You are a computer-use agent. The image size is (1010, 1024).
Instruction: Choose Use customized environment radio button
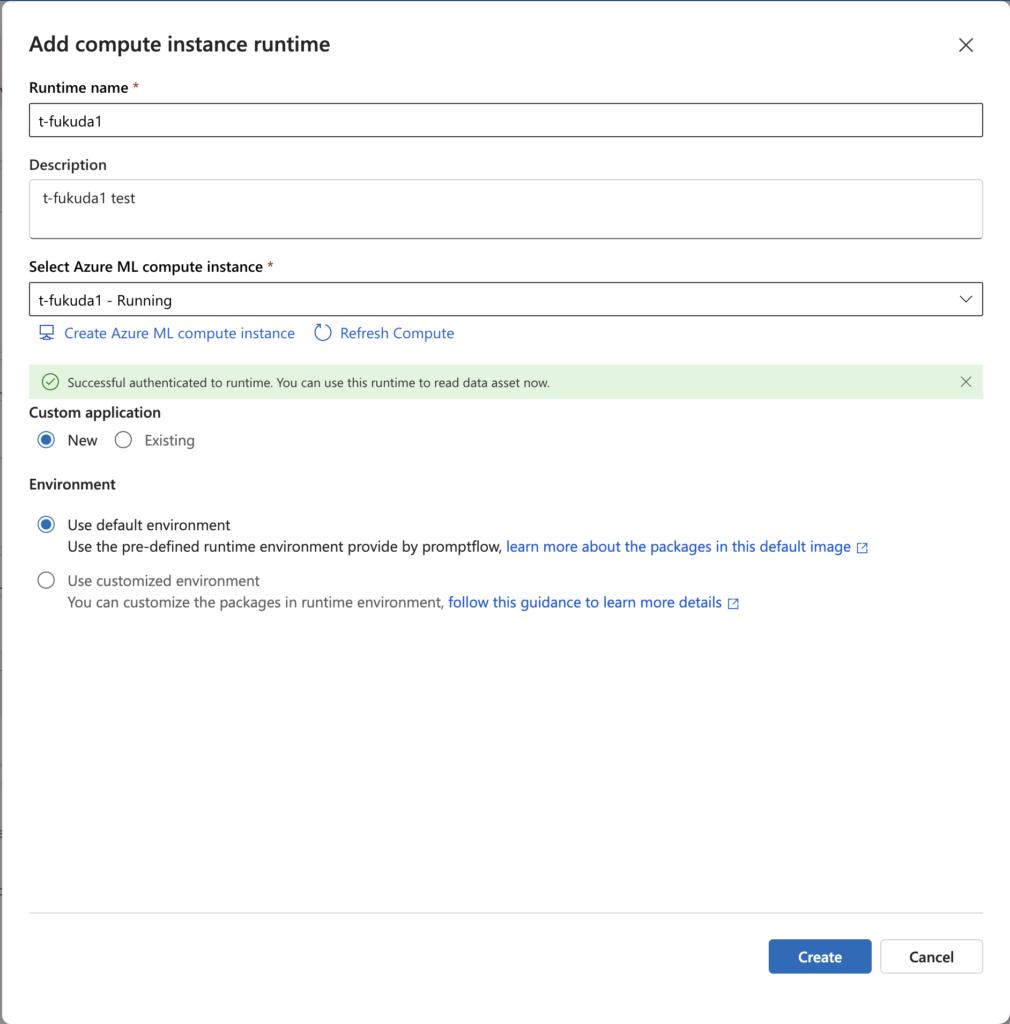click(x=46, y=581)
